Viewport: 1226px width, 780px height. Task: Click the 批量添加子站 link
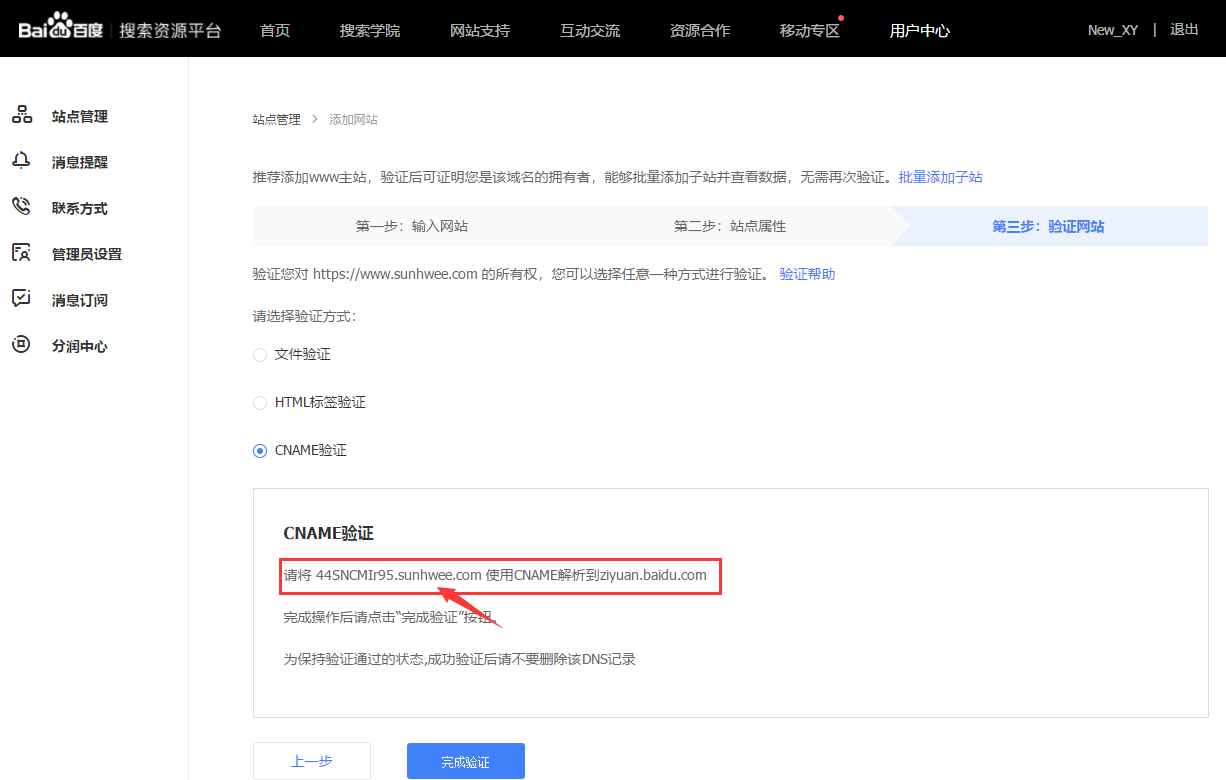pos(940,177)
